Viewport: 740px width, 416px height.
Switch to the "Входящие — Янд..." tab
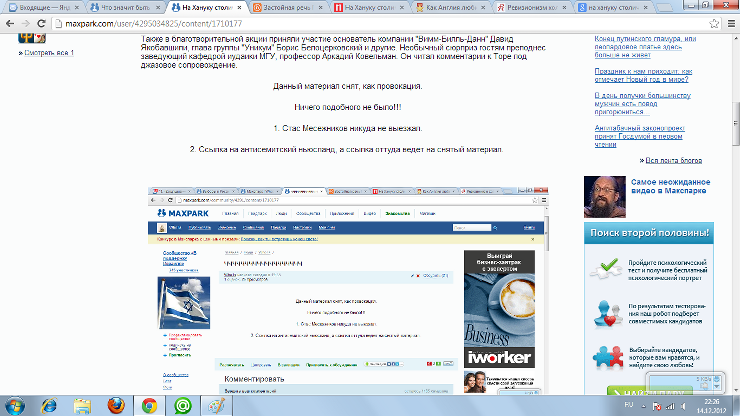click(40, 8)
